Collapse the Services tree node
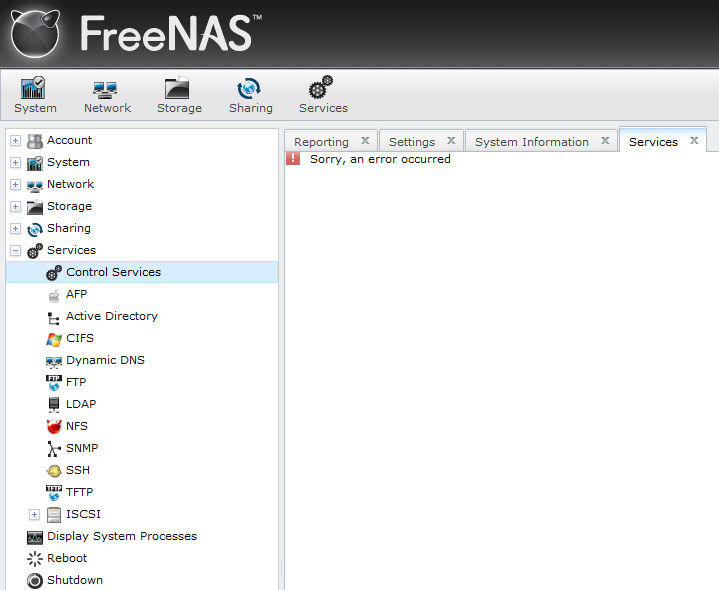This screenshot has height=590, width=719. [x=16, y=250]
